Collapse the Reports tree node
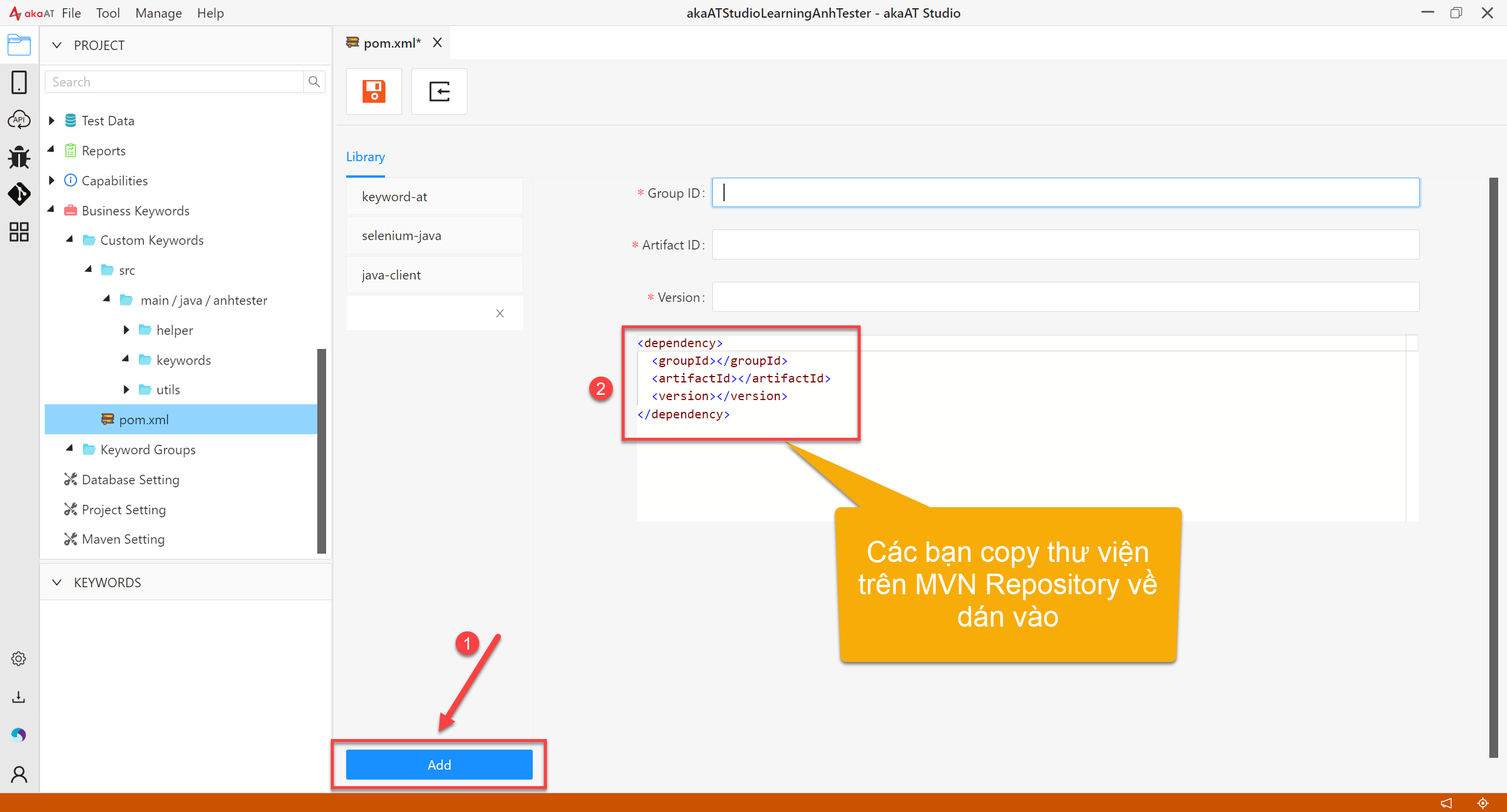The height and width of the screenshot is (812, 1507). pos(51,149)
